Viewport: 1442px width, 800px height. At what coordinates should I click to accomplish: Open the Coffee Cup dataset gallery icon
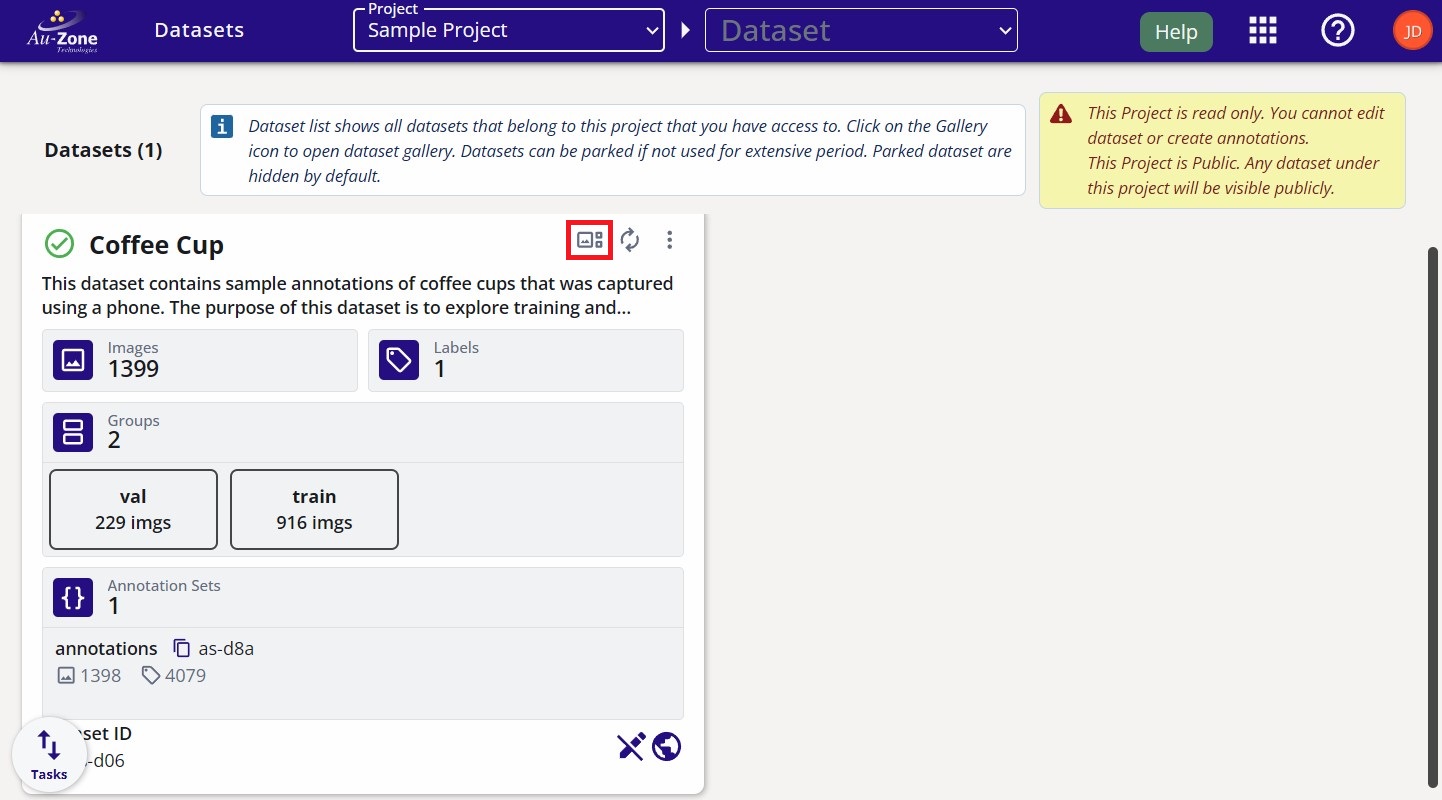pyautogui.click(x=589, y=240)
